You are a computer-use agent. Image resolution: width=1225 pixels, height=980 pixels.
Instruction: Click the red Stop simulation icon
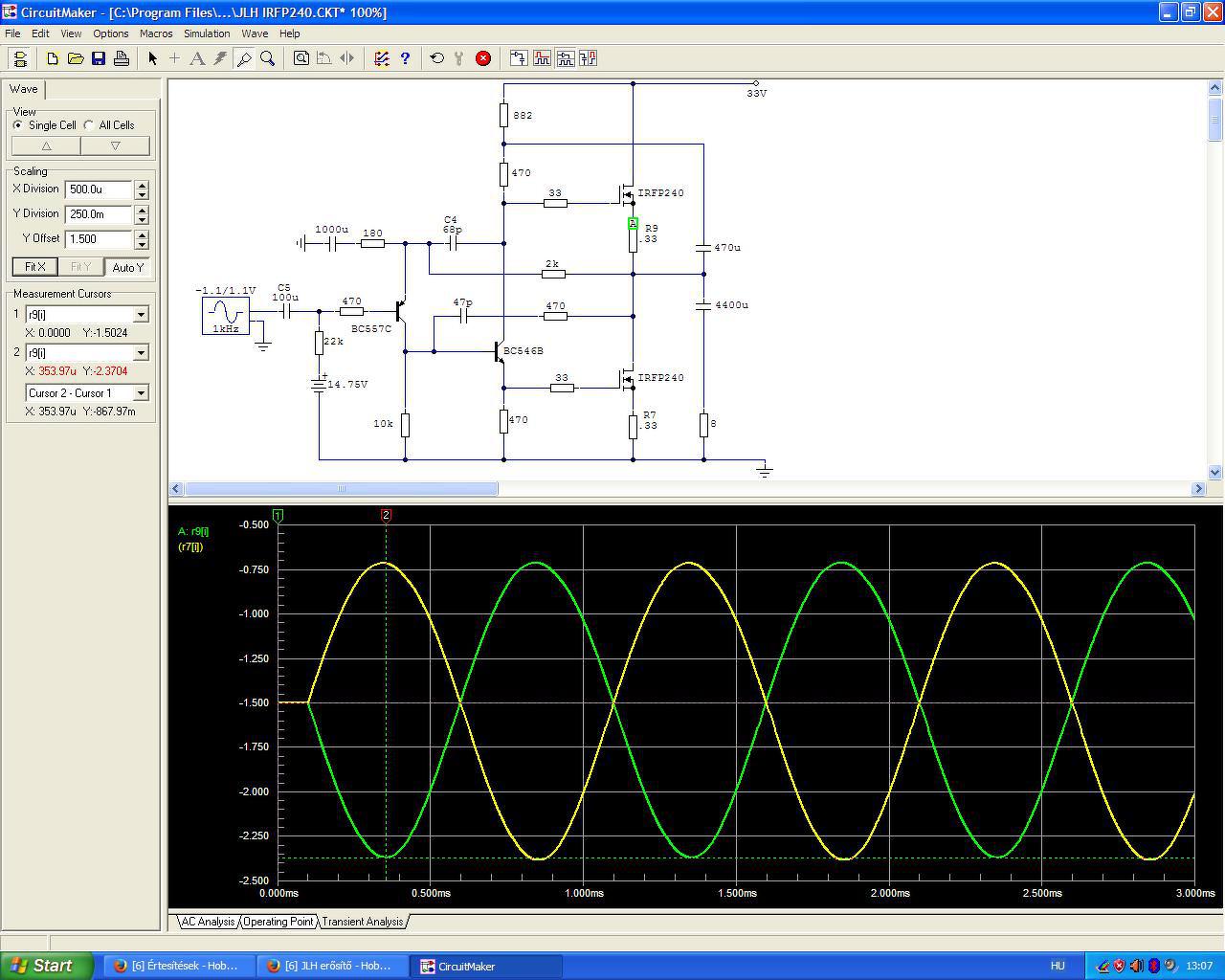483,58
